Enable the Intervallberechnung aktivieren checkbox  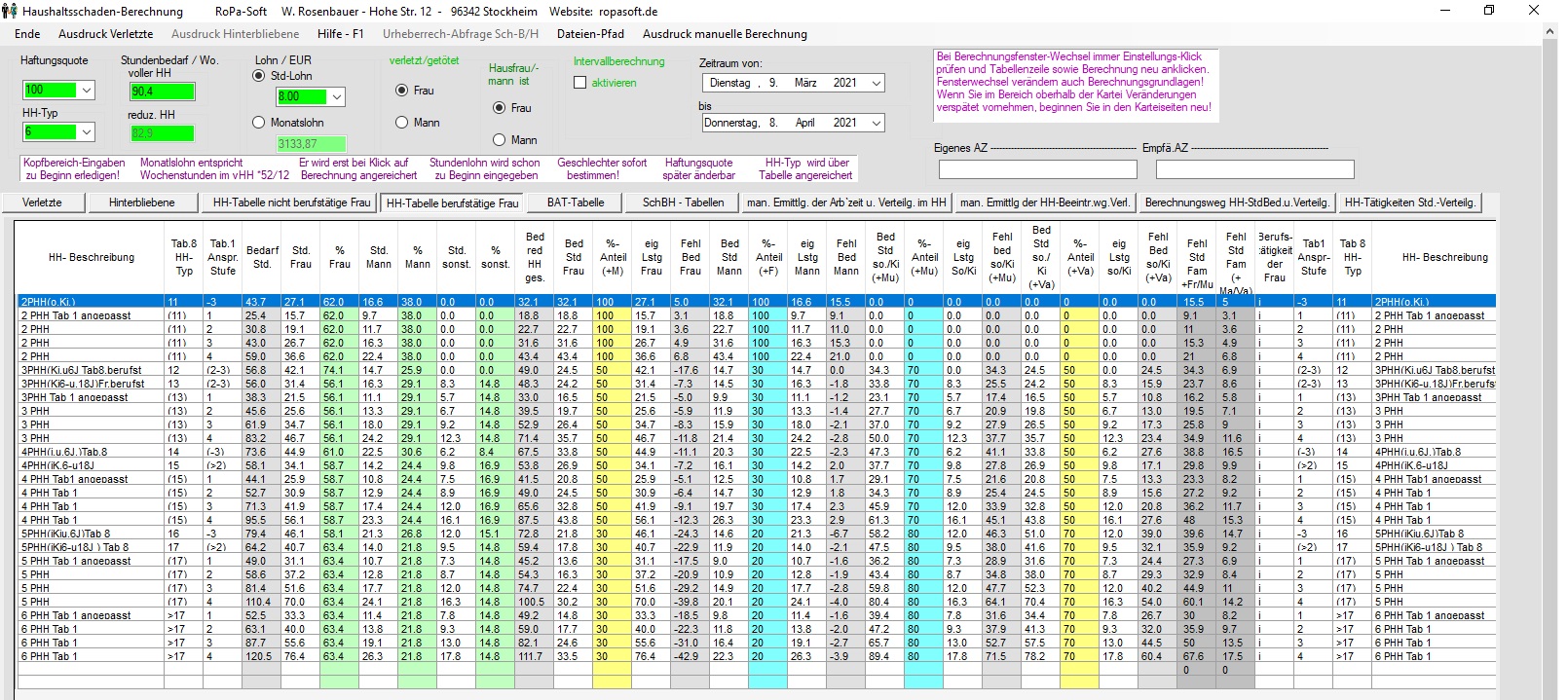pos(580,83)
